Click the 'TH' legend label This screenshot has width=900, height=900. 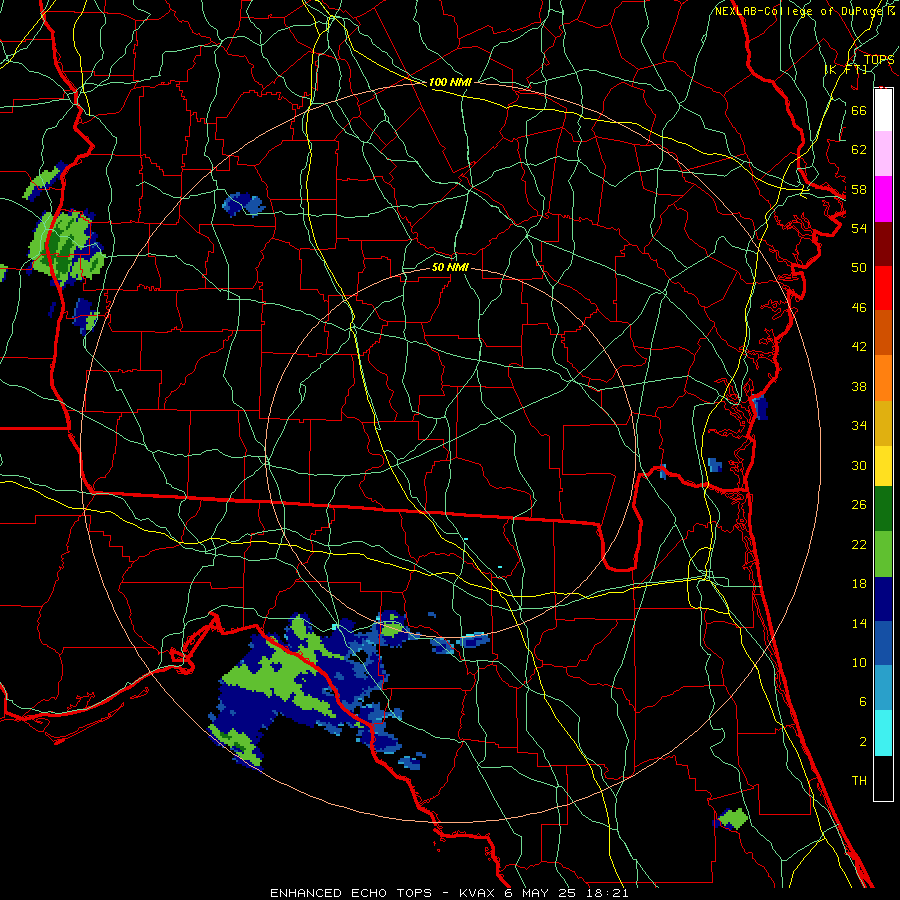point(859,781)
